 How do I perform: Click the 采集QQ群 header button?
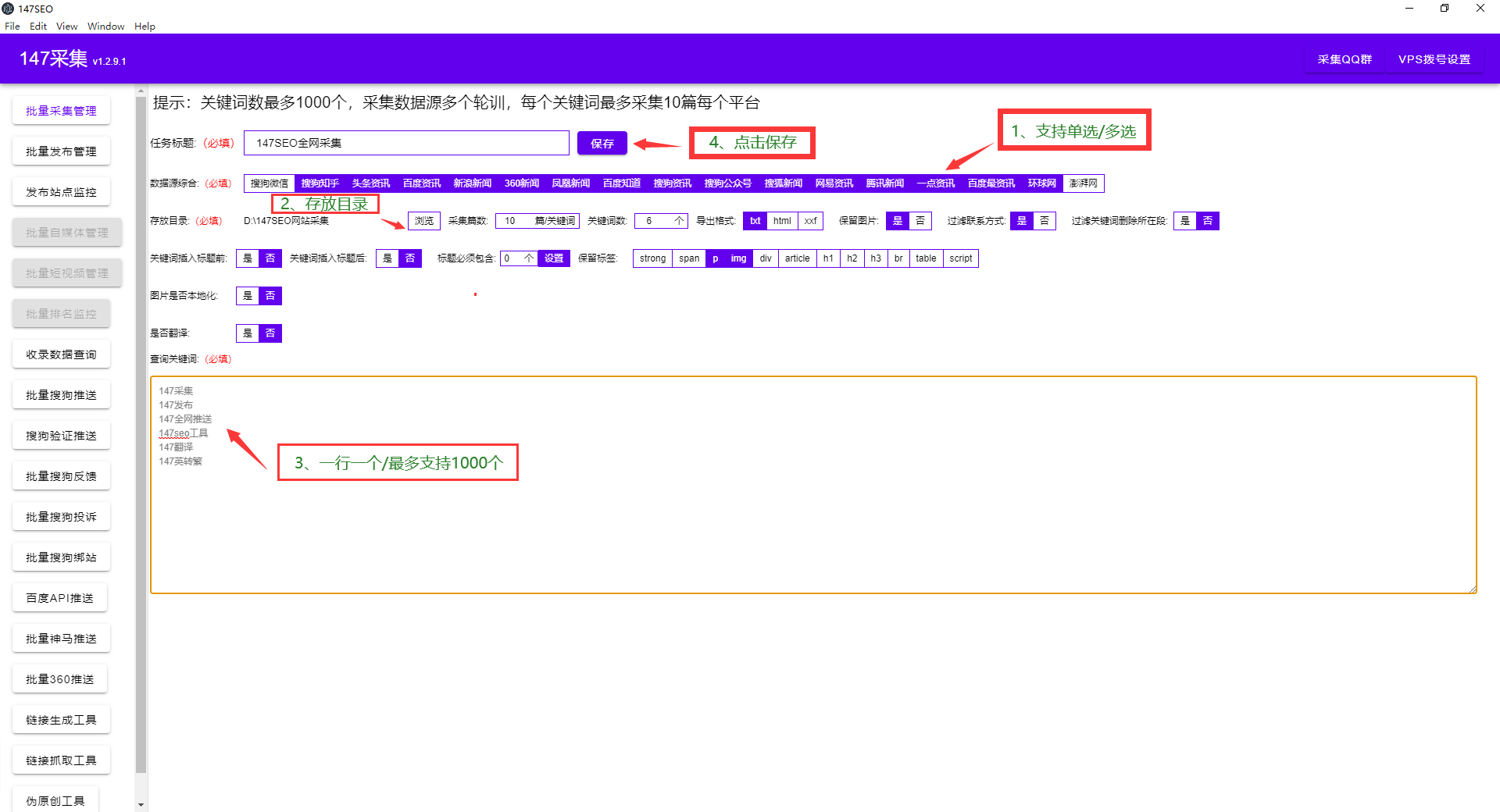coord(1345,59)
